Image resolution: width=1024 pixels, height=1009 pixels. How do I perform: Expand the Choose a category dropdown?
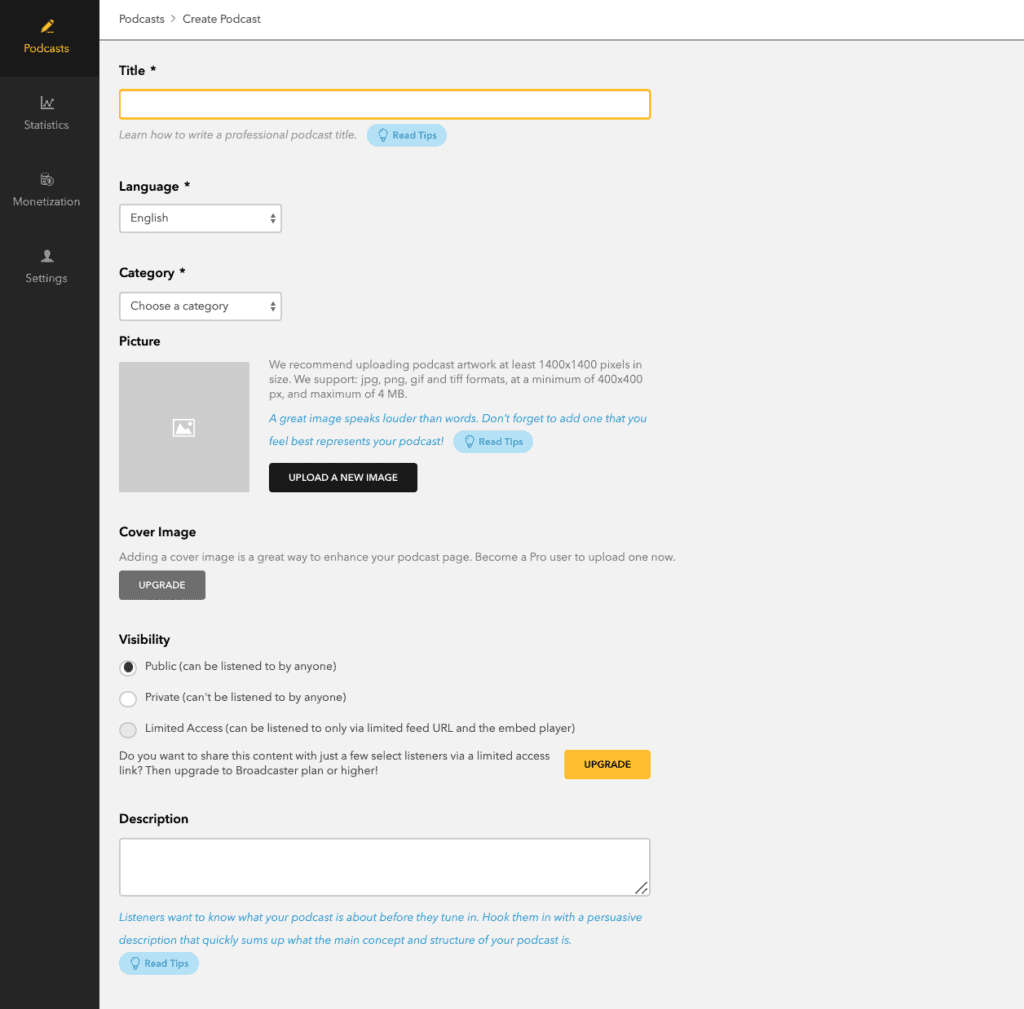200,306
